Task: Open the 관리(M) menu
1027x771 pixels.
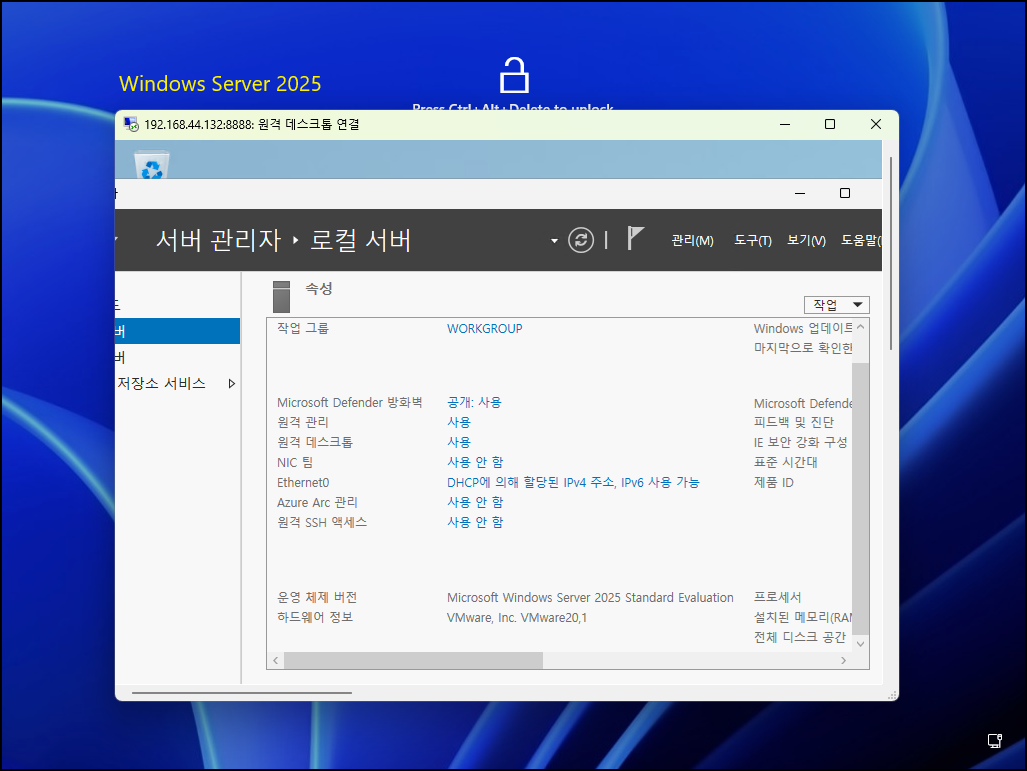Action: pos(692,240)
